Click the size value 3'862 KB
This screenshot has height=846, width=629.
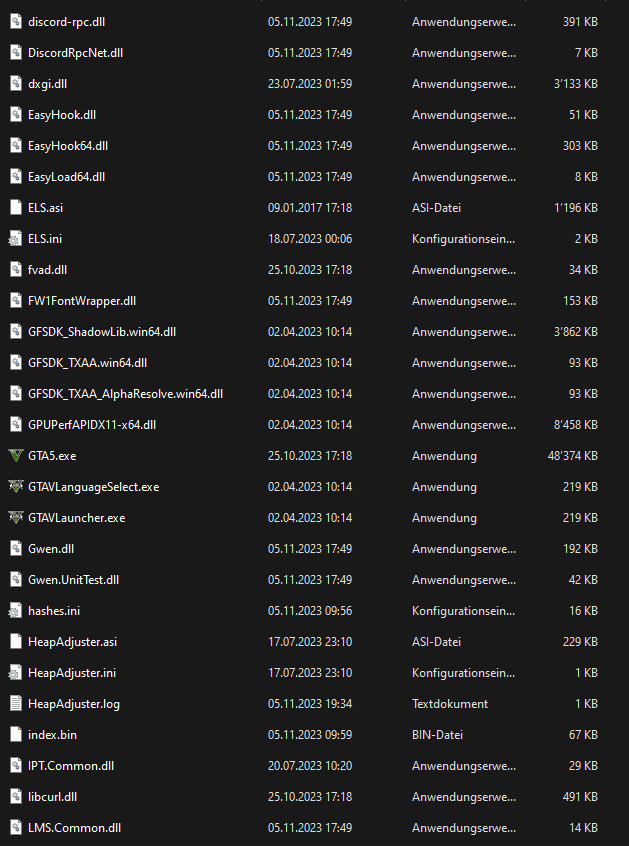(576, 332)
